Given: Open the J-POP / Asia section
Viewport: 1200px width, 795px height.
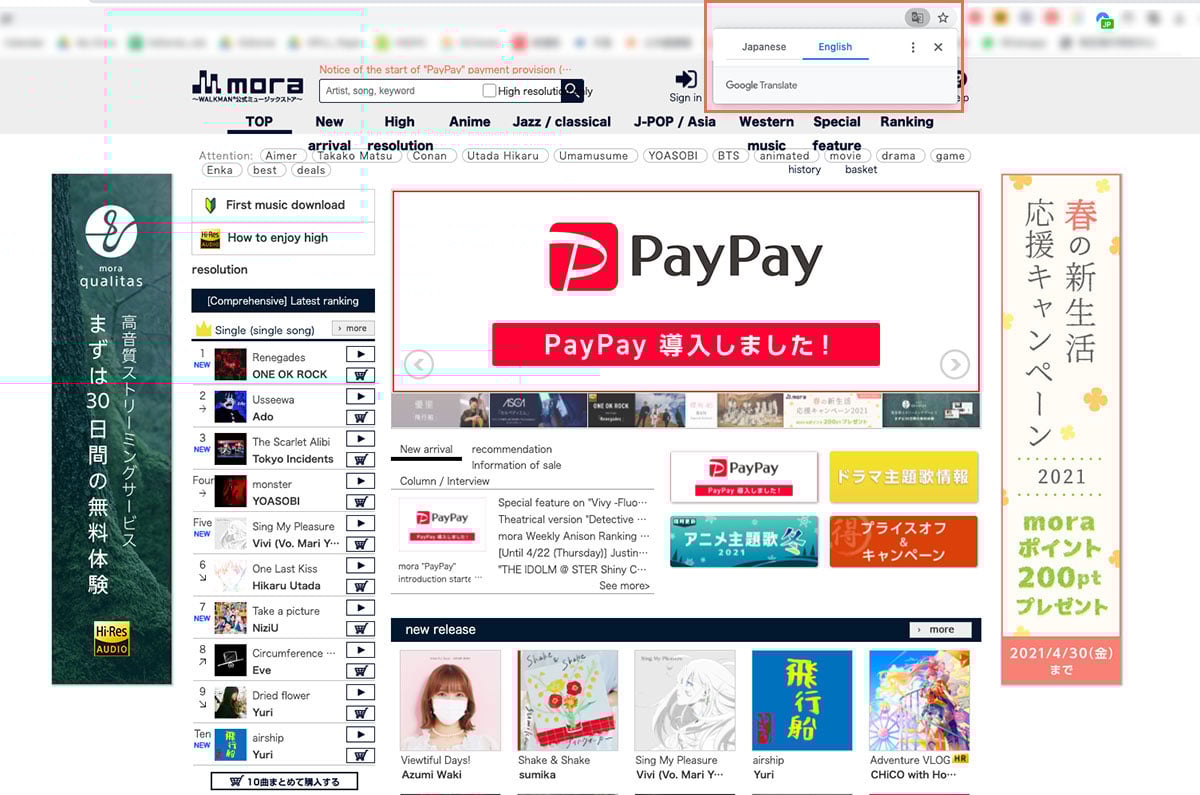Looking at the screenshot, I should pyautogui.click(x=675, y=122).
